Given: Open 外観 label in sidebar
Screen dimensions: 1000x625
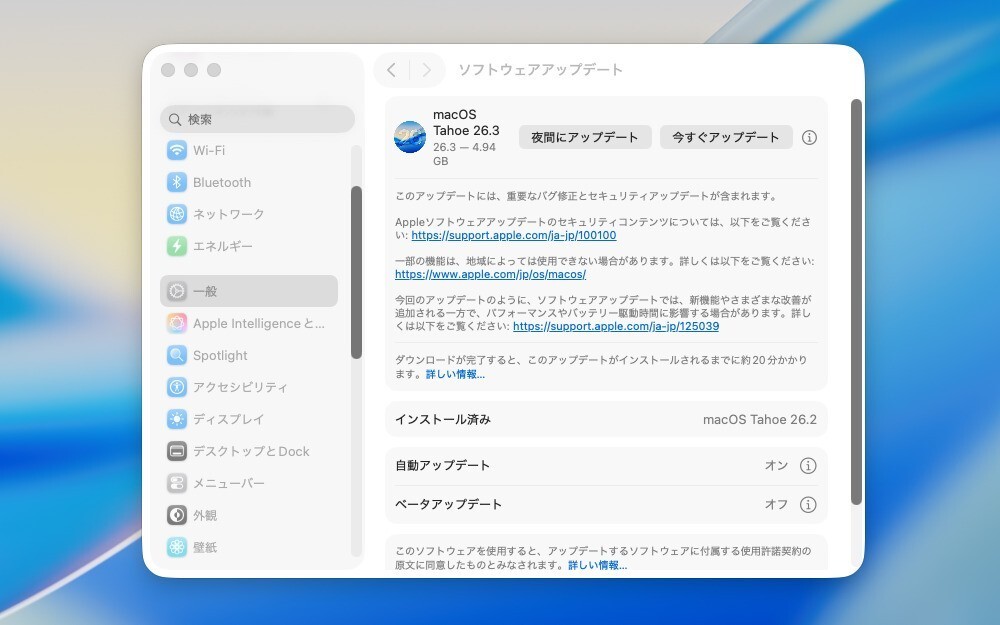Looking at the screenshot, I should pyautogui.click(x=205, y=515).
